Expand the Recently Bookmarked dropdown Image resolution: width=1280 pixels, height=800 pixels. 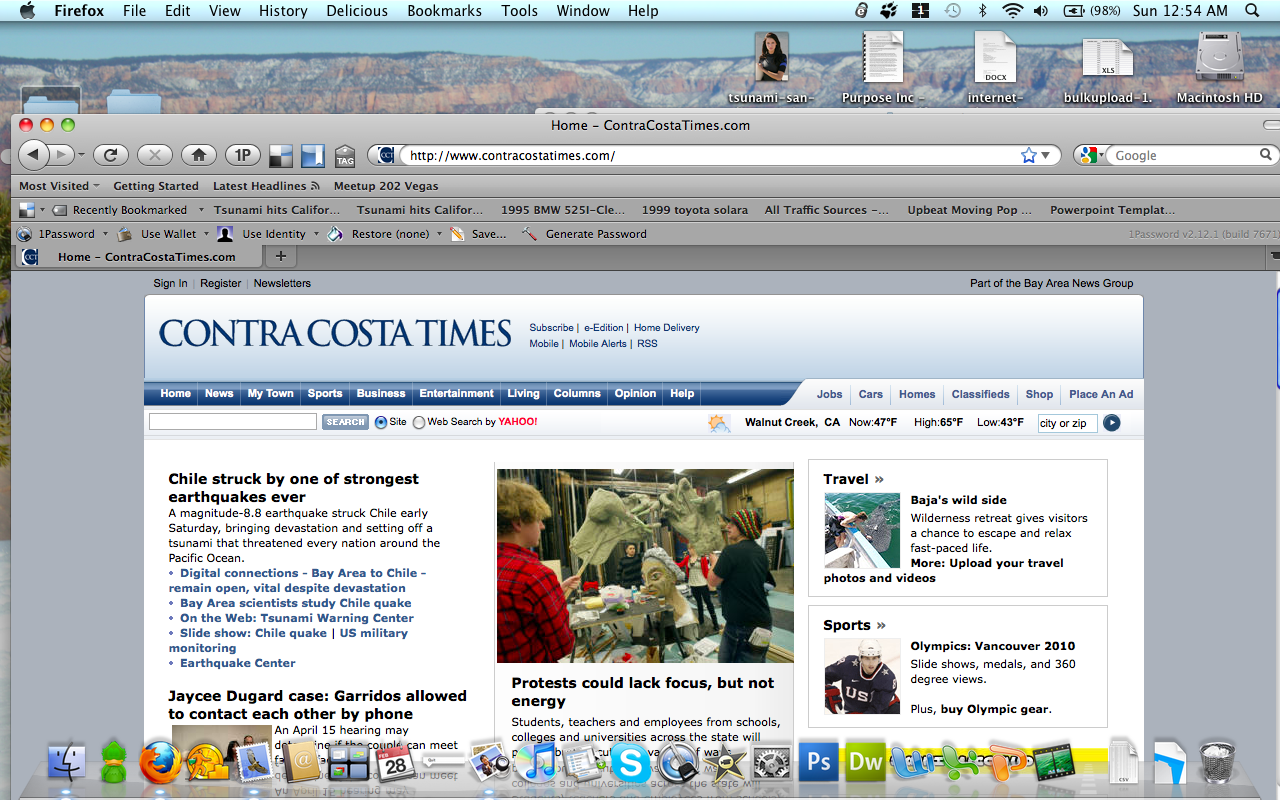tap(201, 210)
